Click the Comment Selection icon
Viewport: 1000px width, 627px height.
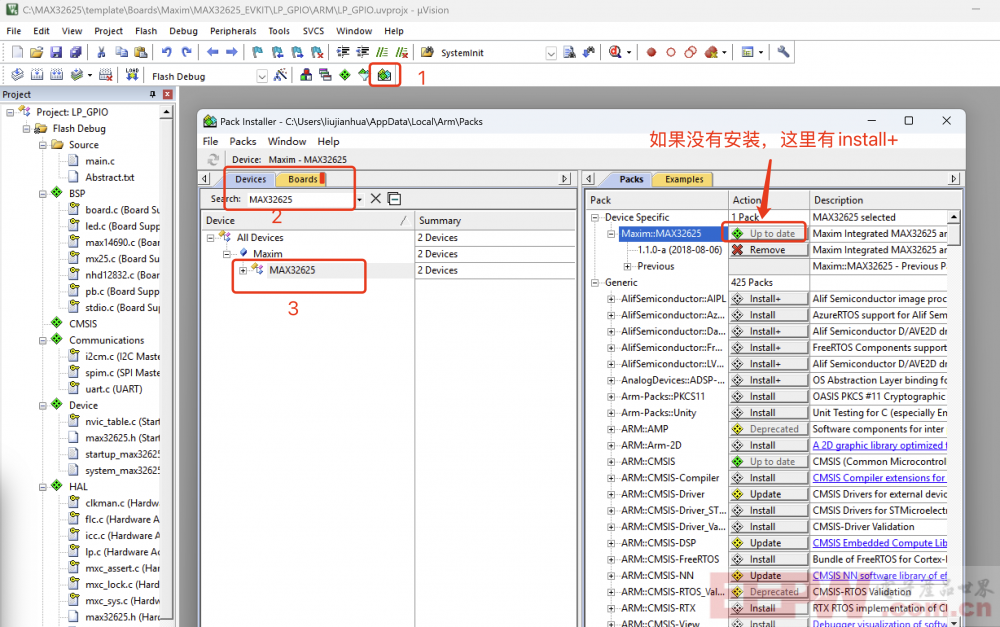click(x=382, y=52)
